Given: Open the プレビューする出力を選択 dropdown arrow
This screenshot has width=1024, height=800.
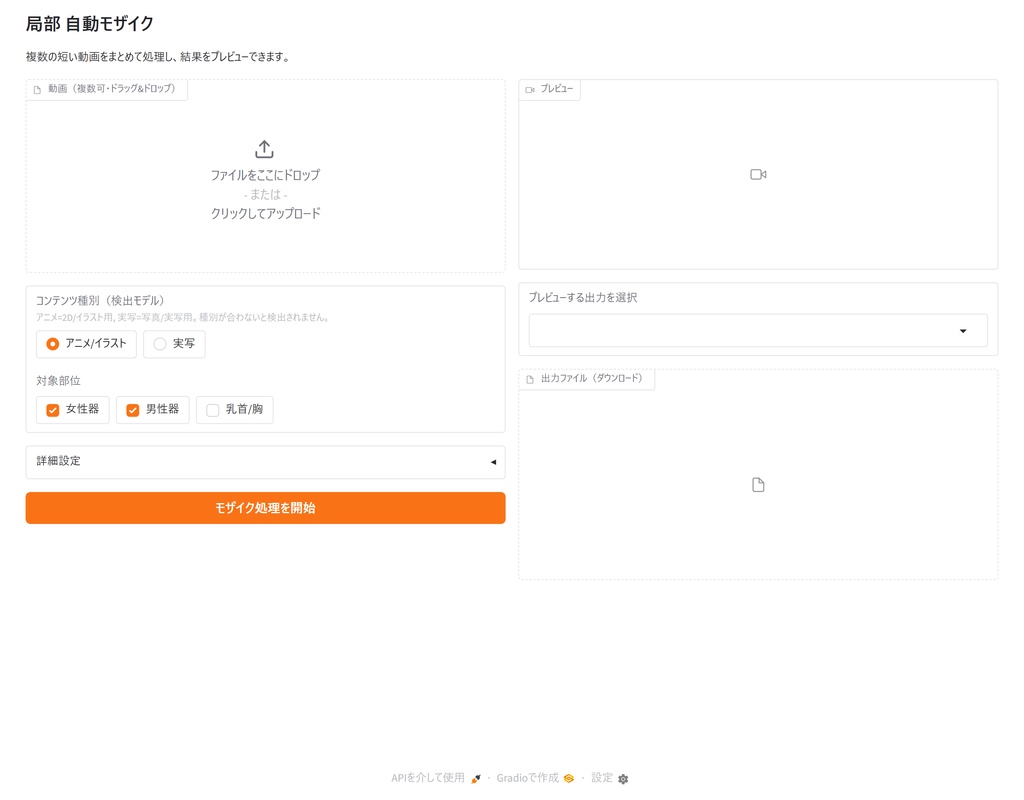Looking at the screenshot, I should 963,331.
